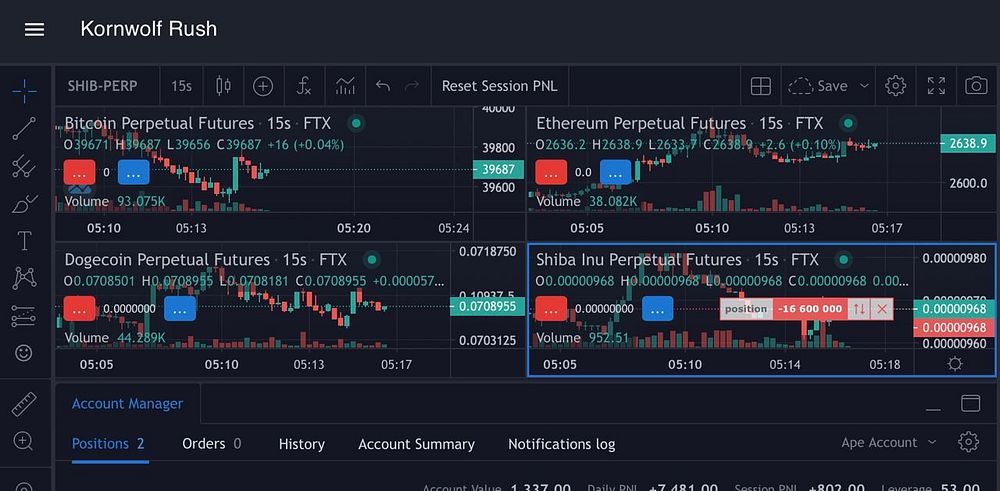
Task: Click the red sell button on Bitcoin chart
Action: (x=80, y=172)
